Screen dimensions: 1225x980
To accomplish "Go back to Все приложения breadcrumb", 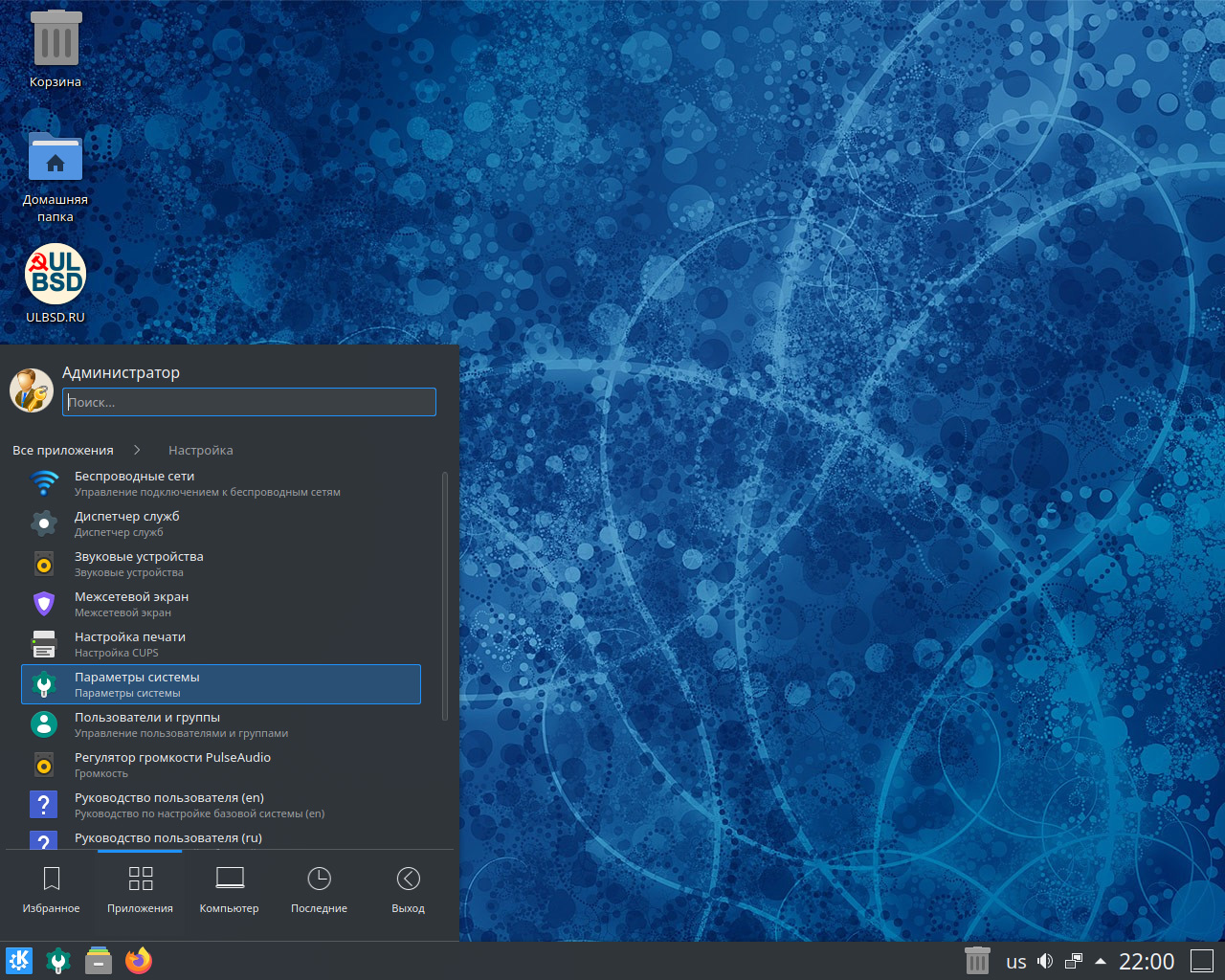I will pyautogui.click(x=63, y=450).
